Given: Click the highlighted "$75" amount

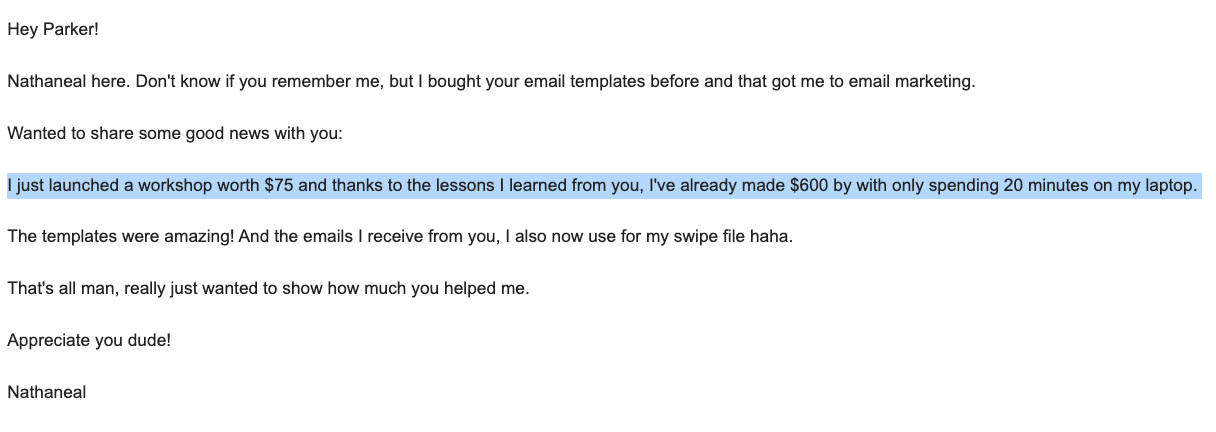Looking at the screenshot, I should coord(279,185).
